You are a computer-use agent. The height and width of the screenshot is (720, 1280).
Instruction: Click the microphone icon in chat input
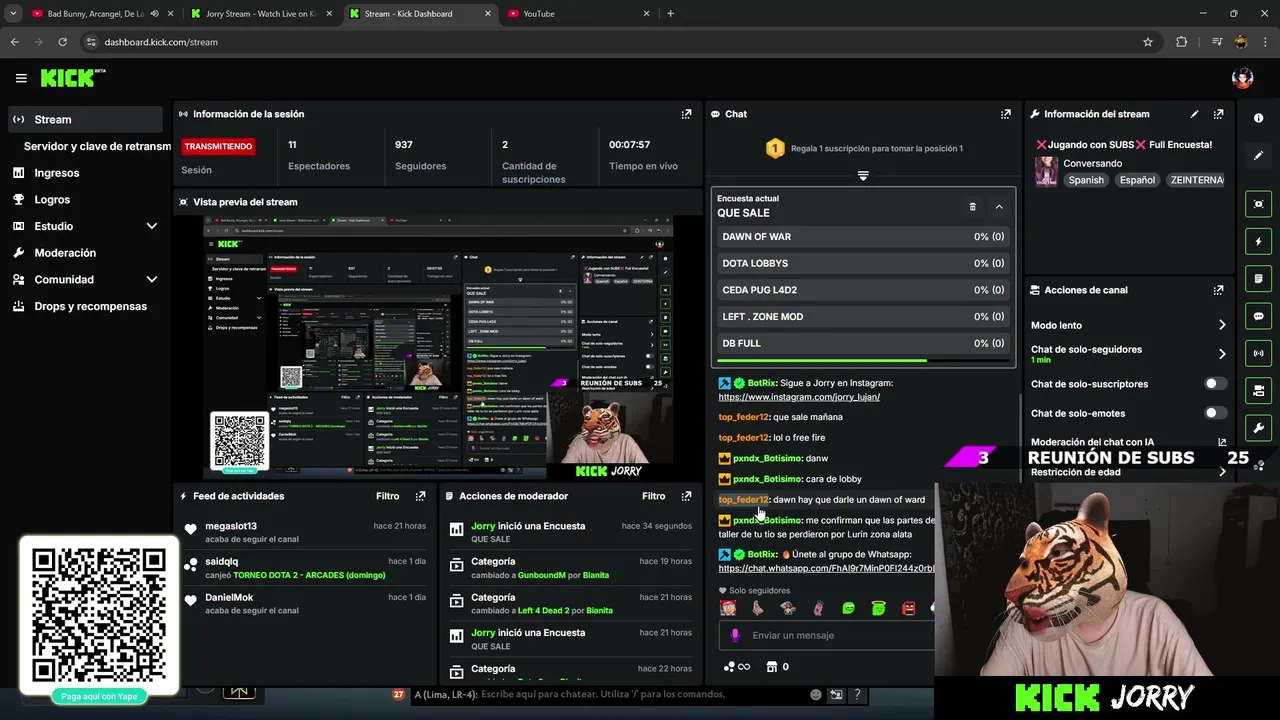point(735,635)
